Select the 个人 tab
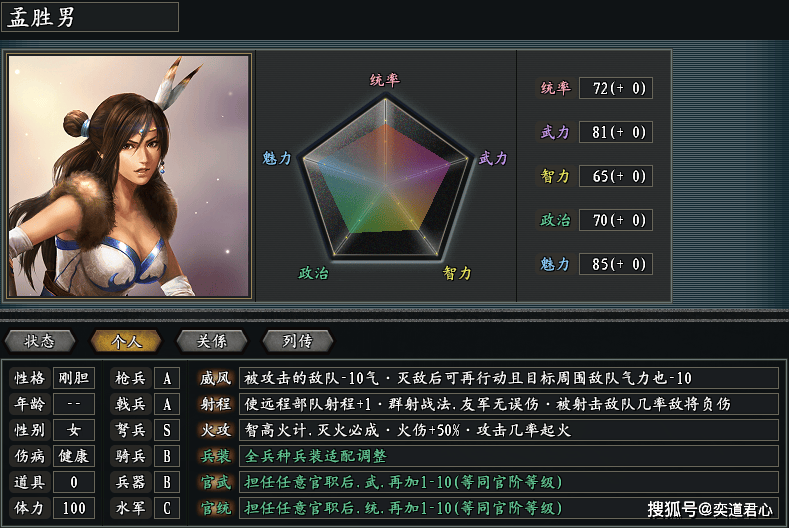 pyautogui.click(x=126, y=341)
